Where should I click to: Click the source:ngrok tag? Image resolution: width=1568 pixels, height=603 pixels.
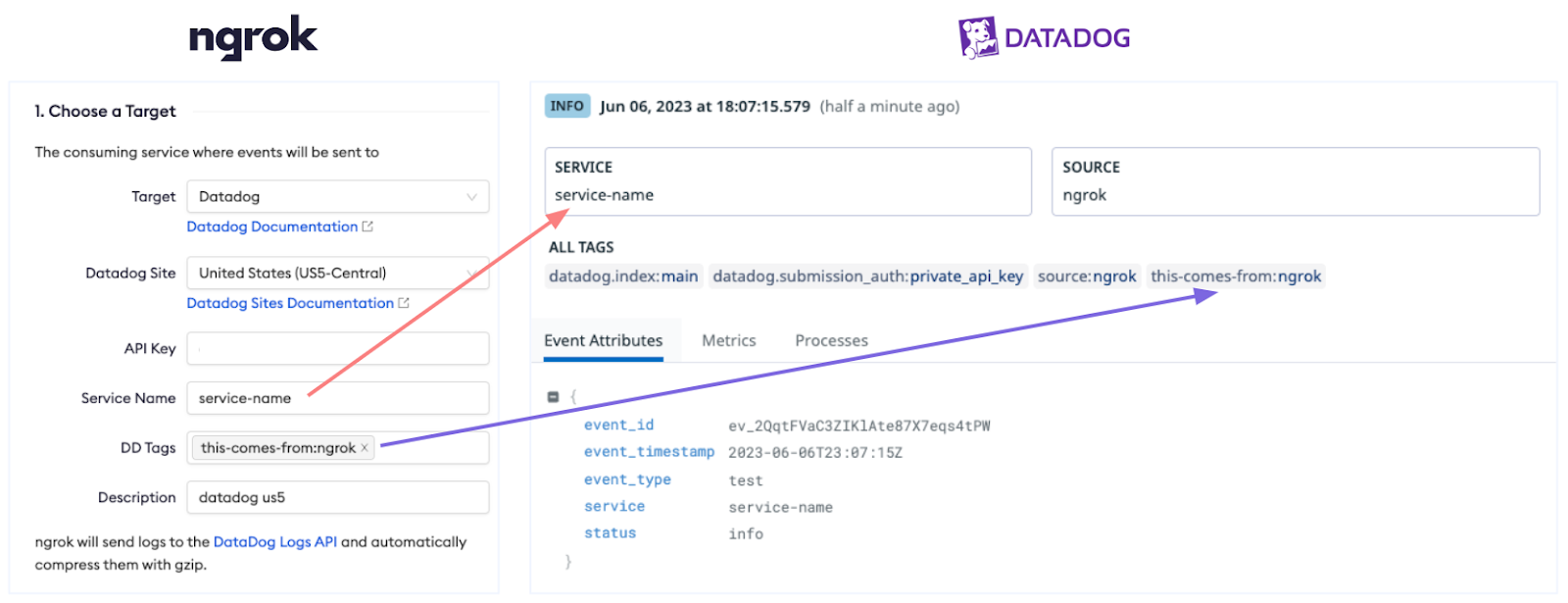pos(1087,276)
